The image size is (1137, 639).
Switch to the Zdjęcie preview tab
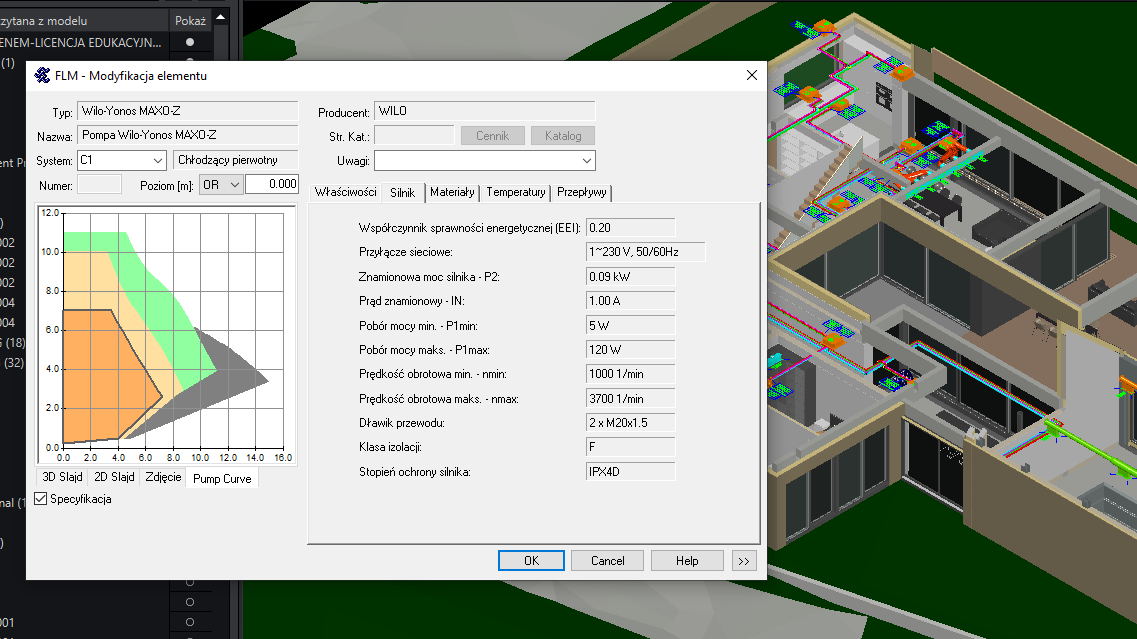(162, 477)
